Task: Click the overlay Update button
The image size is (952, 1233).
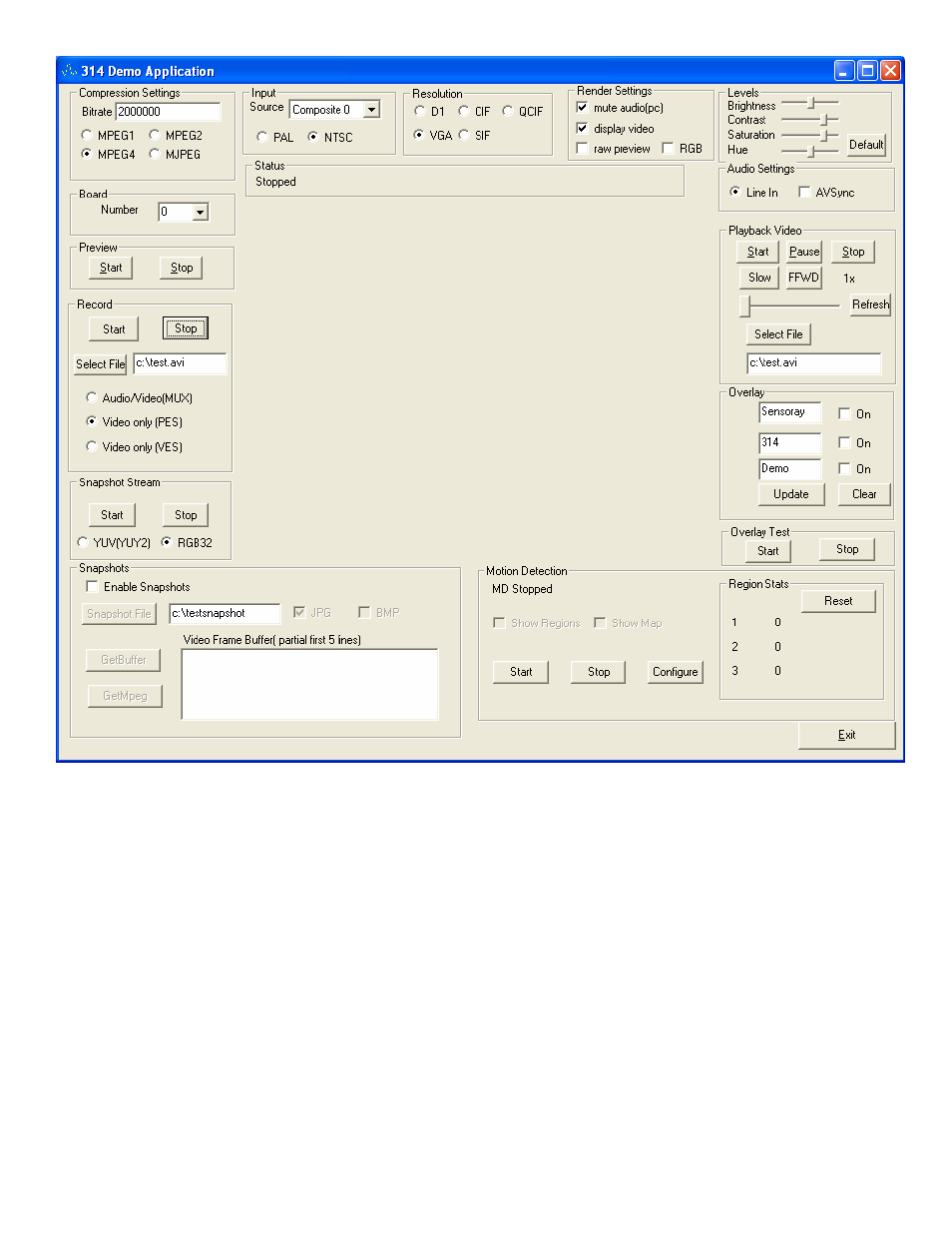Action: coord(791,494)
